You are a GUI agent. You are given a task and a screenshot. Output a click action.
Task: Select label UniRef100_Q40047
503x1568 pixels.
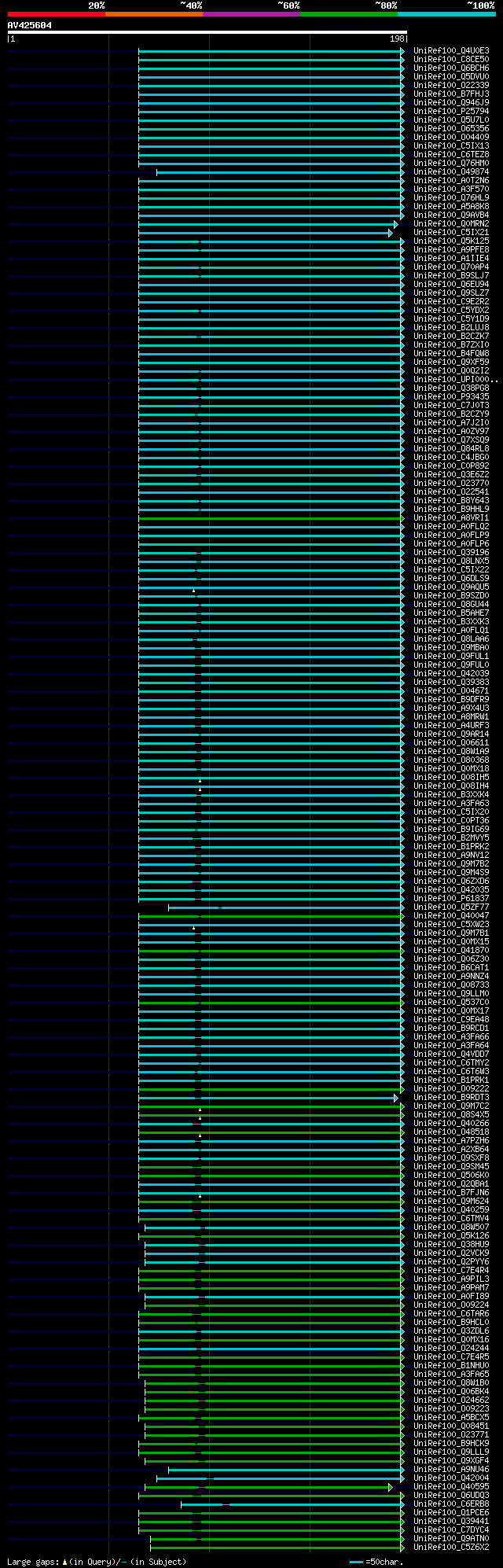coord(451,916)
